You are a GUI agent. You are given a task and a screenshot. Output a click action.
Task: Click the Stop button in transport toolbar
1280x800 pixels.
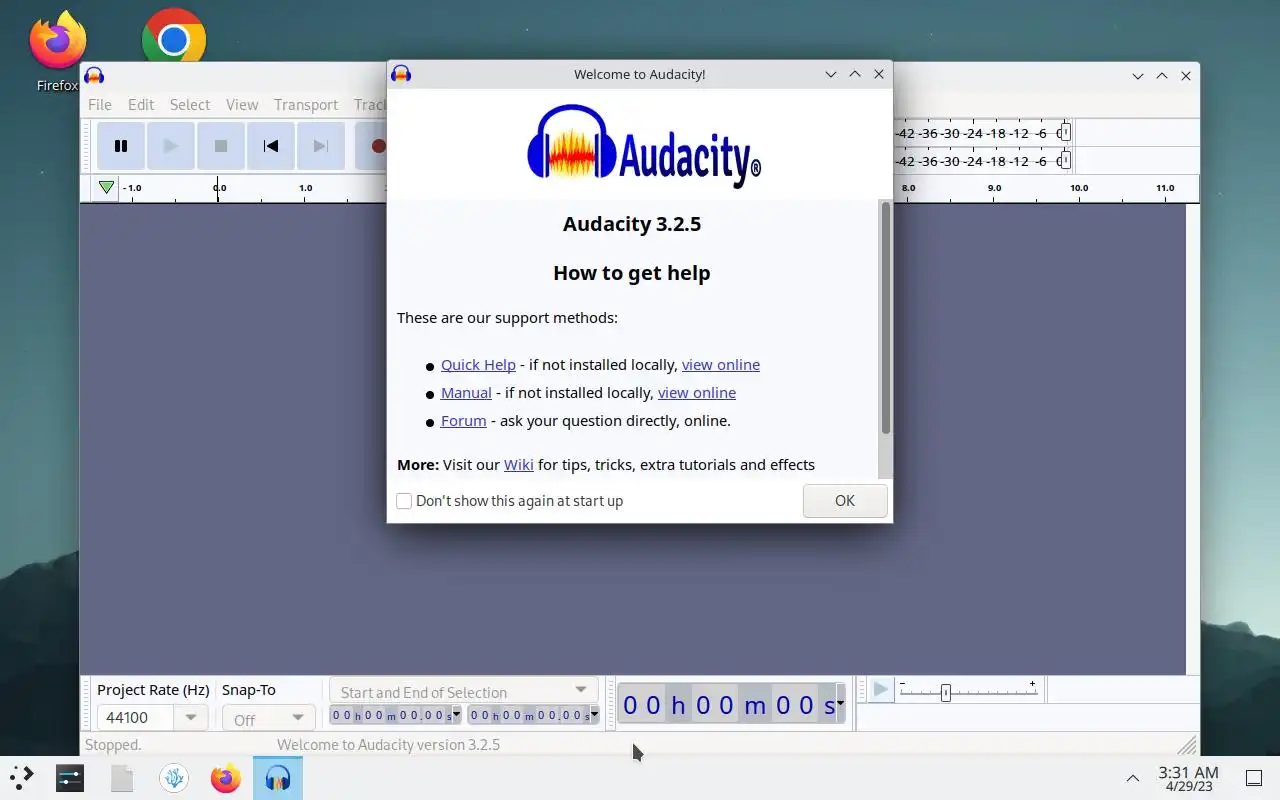coord(221,146)
